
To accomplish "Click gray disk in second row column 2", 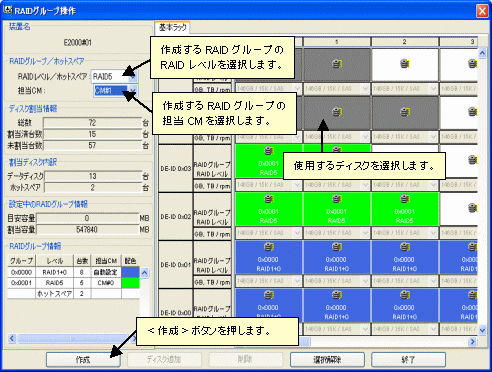I will [405, 113].
